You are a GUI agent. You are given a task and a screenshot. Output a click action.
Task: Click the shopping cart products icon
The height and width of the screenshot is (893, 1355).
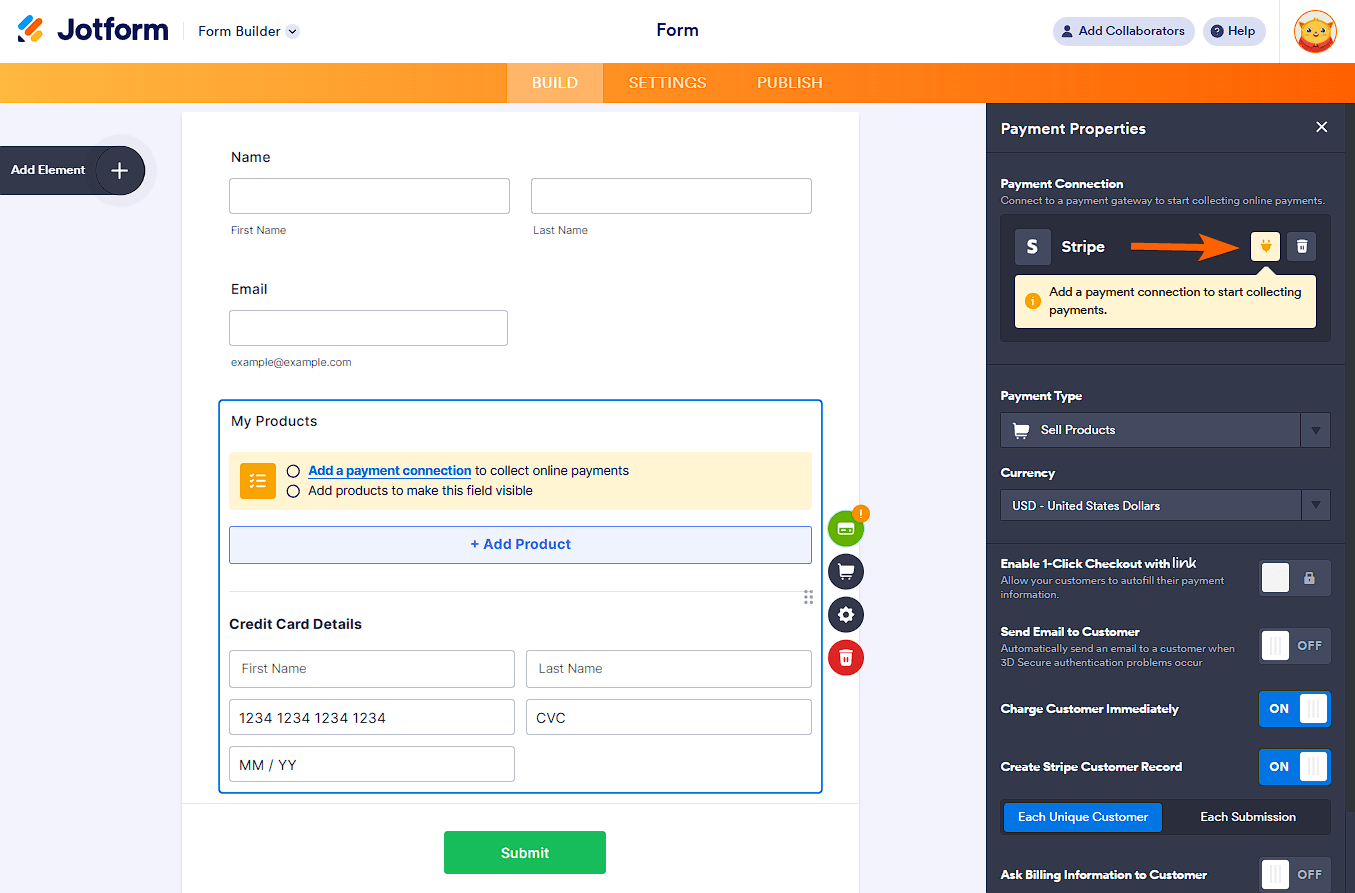tap(846, 572)
